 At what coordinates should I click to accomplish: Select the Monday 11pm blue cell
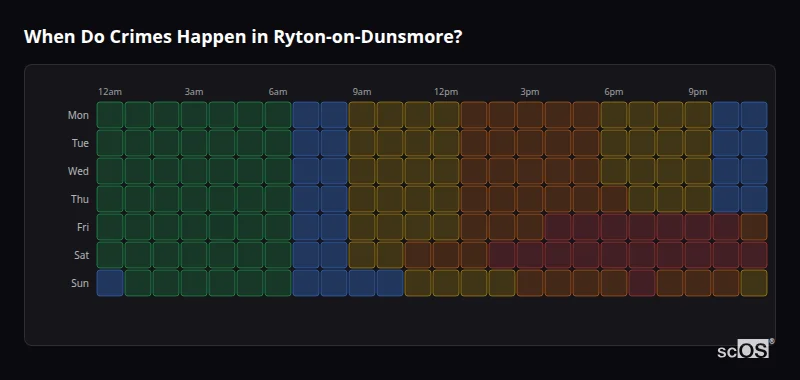click(x=754, y=115)
